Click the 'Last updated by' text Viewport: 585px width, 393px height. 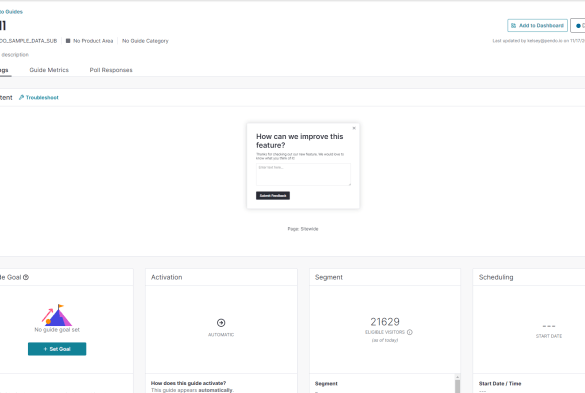point(539,41)
